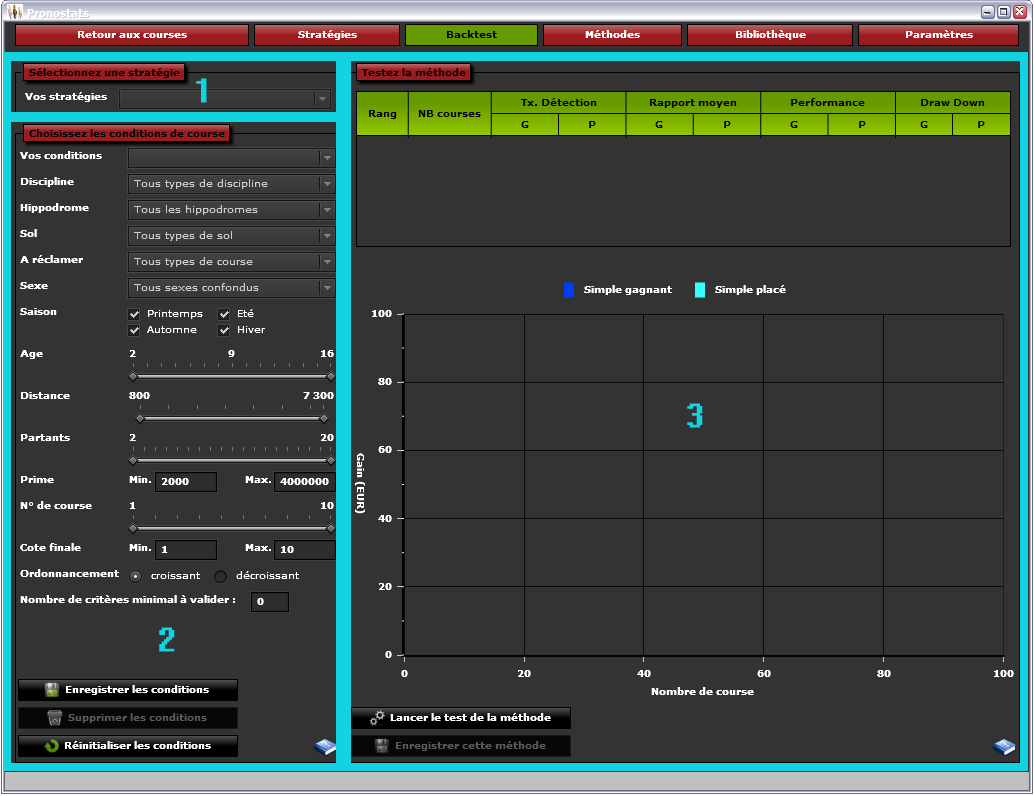Toggle the Automne season checkbox
This screenshot has height=796, width=1034.
click(x=135, y=330)
